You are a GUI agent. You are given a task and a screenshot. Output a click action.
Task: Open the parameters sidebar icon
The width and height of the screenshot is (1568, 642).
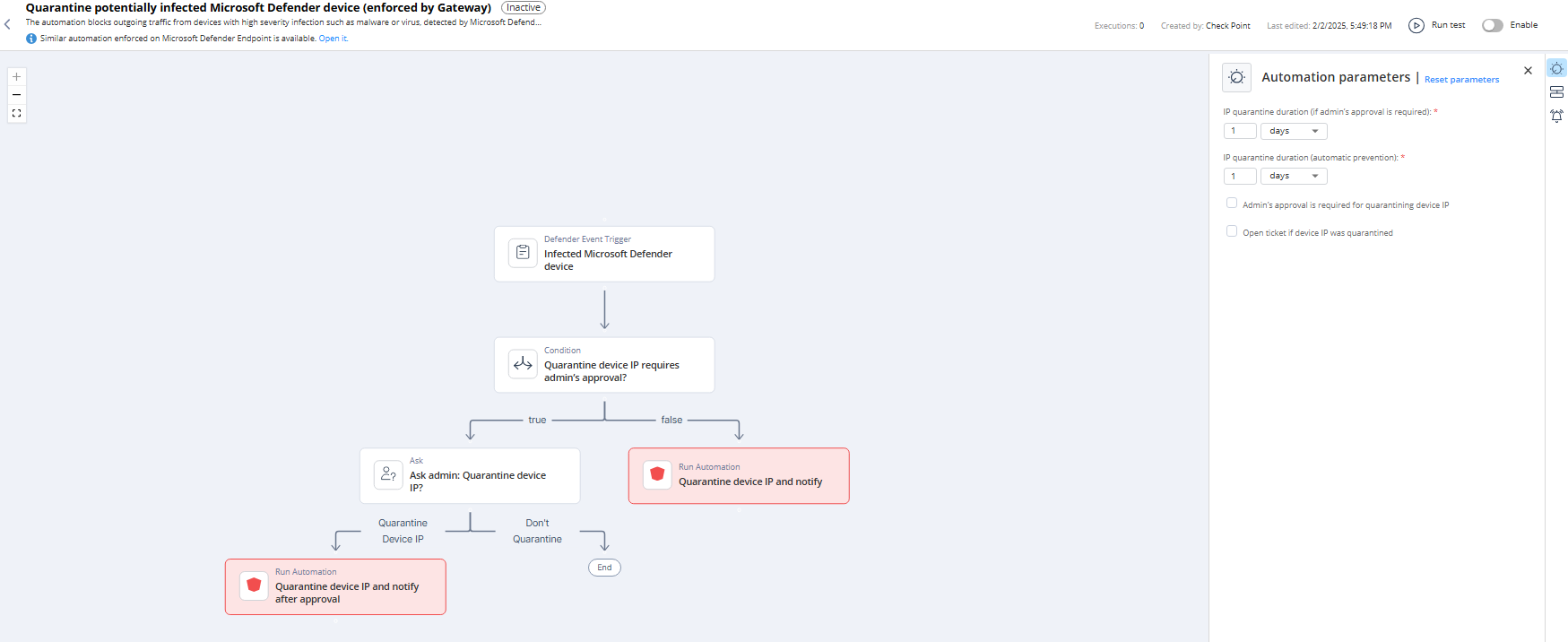(1556, 69)
